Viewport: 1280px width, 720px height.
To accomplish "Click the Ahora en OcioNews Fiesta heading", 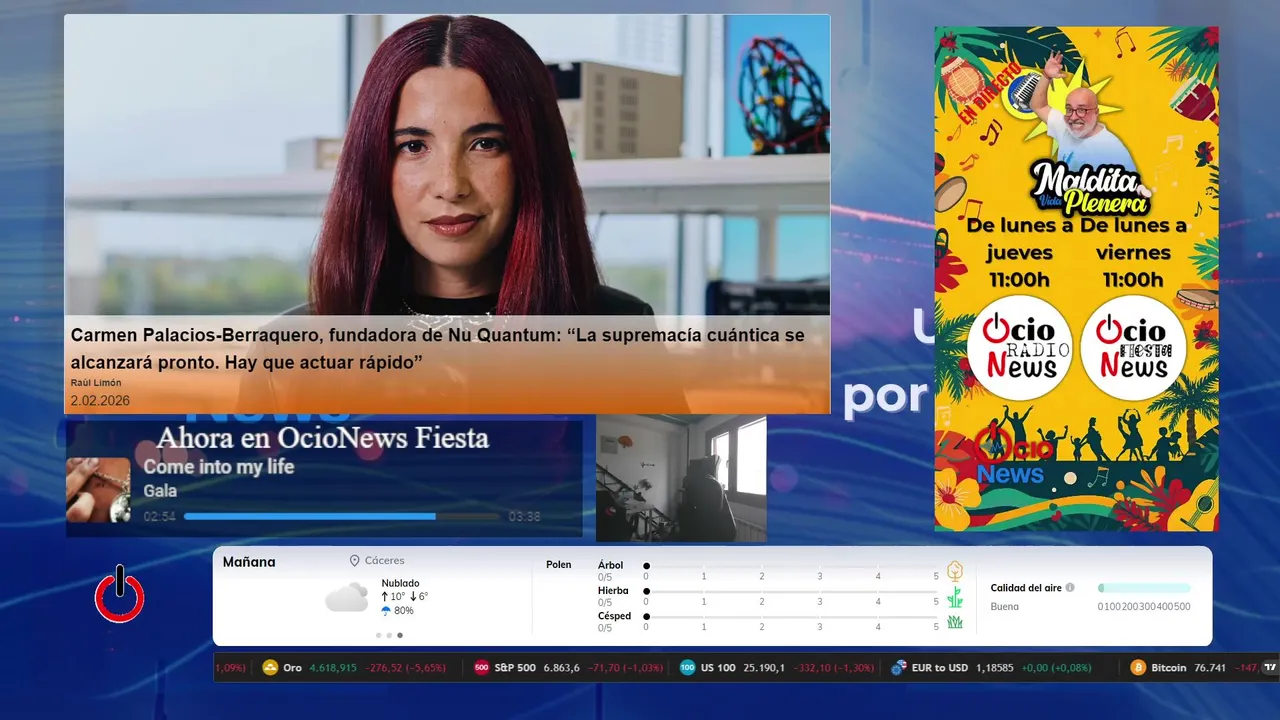I will 323,437.
